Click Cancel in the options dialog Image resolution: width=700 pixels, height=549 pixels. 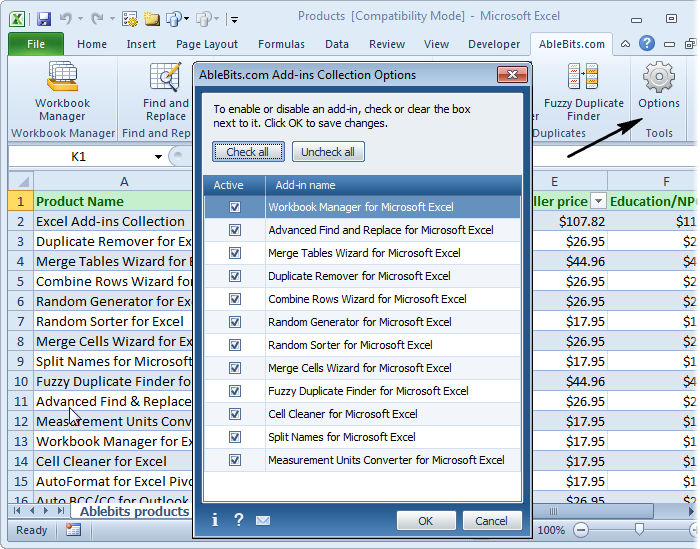point(491,521)
